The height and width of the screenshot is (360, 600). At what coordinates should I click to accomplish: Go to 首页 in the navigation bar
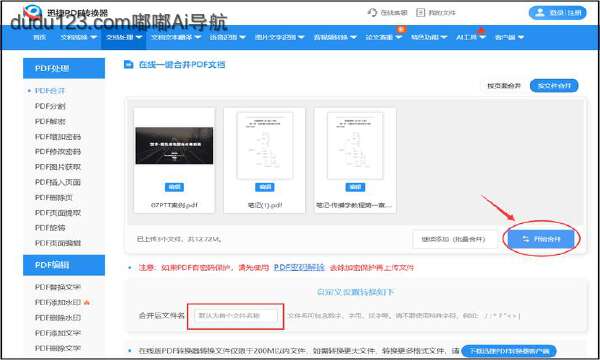(39, 37)
